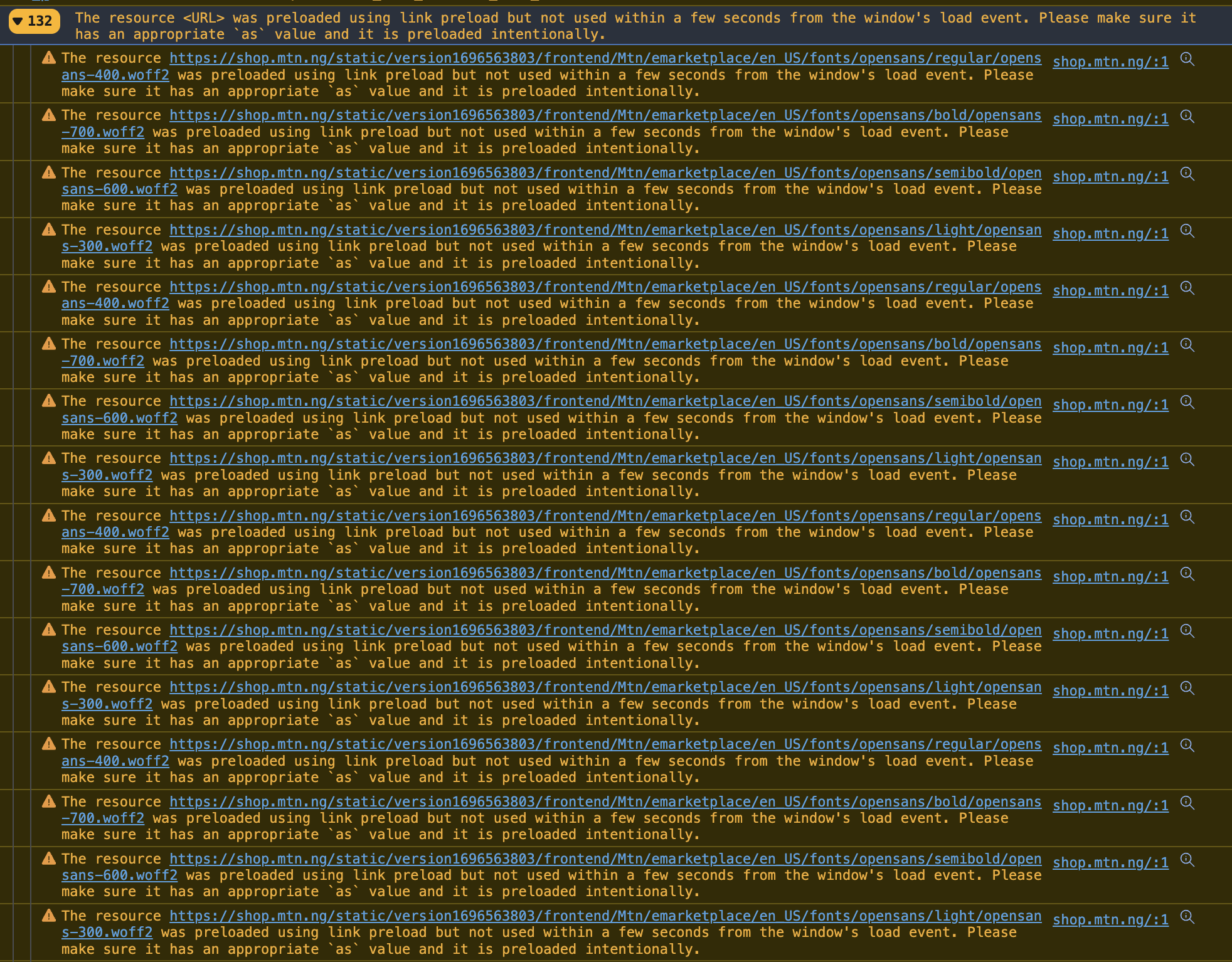Screen dimensions: 1232x962
Task: Click shop.mtn.ng/:1 source beside last opensans-700 warning
Action: point(1110,805)
